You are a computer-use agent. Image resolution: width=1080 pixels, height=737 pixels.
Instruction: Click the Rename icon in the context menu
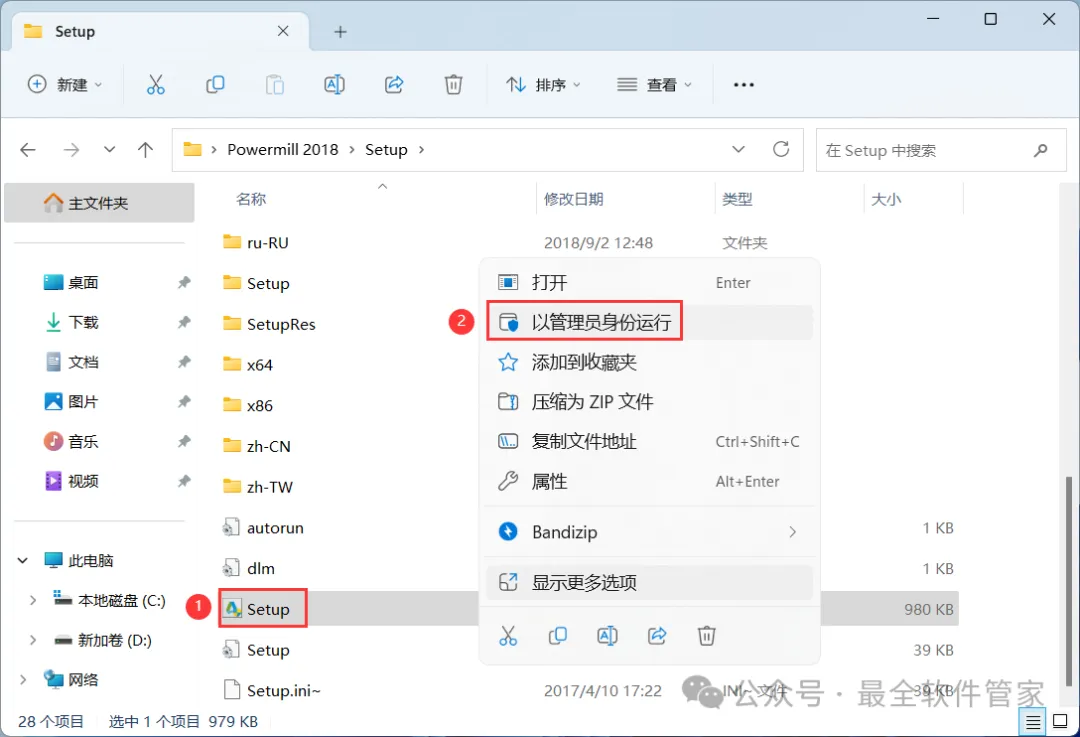point(607,635)
